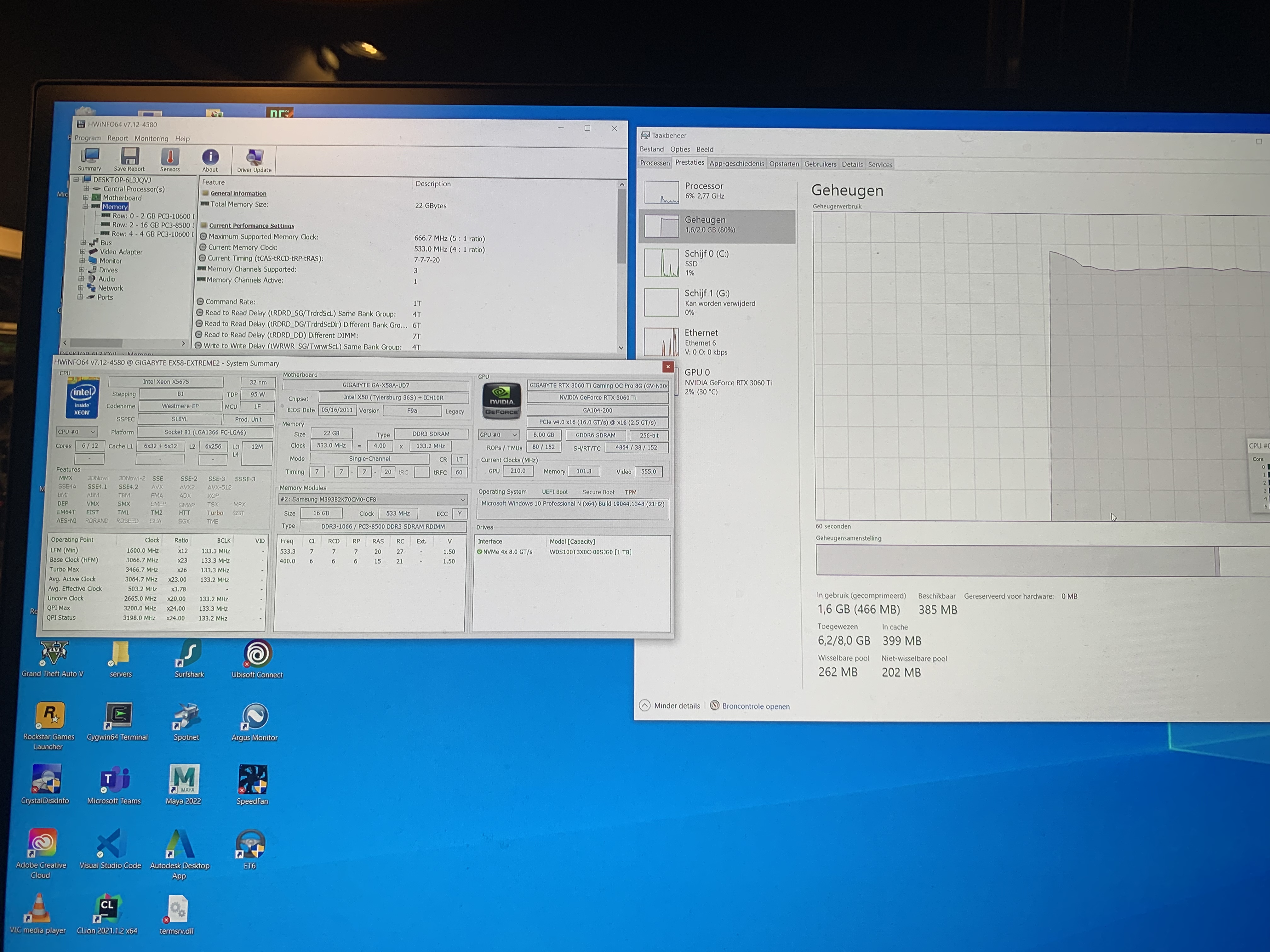
Task: Open the Report menu in HWiNFO64
Action: 118,138
